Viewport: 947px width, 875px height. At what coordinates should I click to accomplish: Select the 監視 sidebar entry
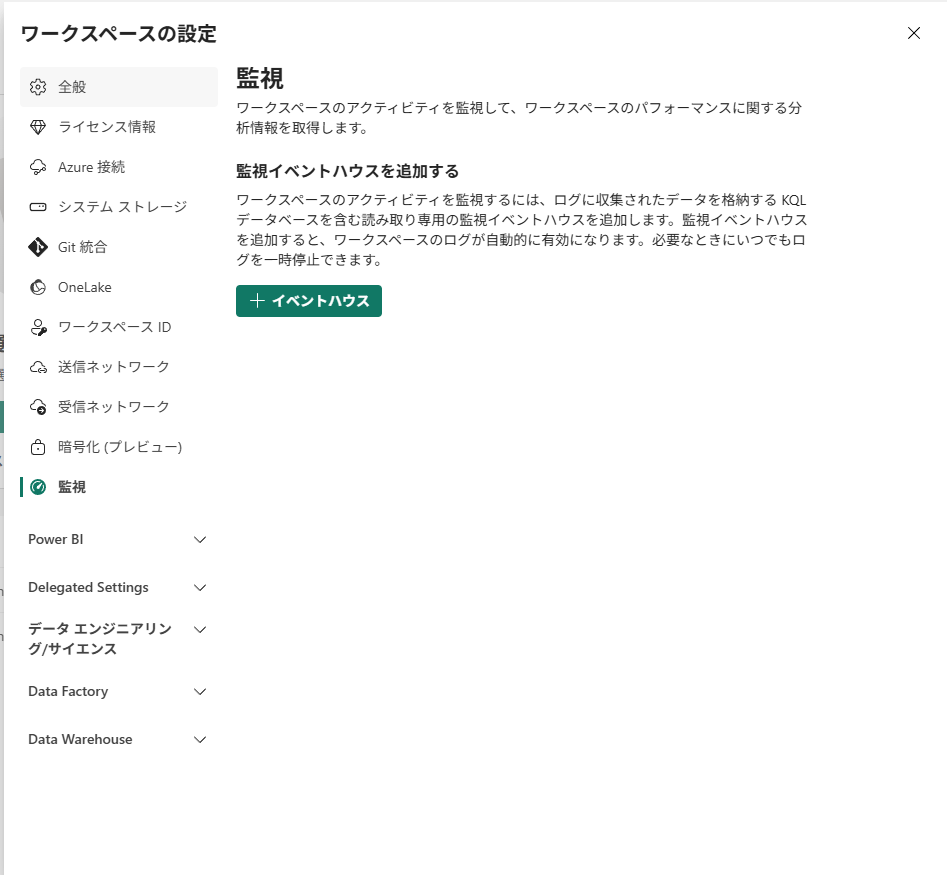coord(119,487)
